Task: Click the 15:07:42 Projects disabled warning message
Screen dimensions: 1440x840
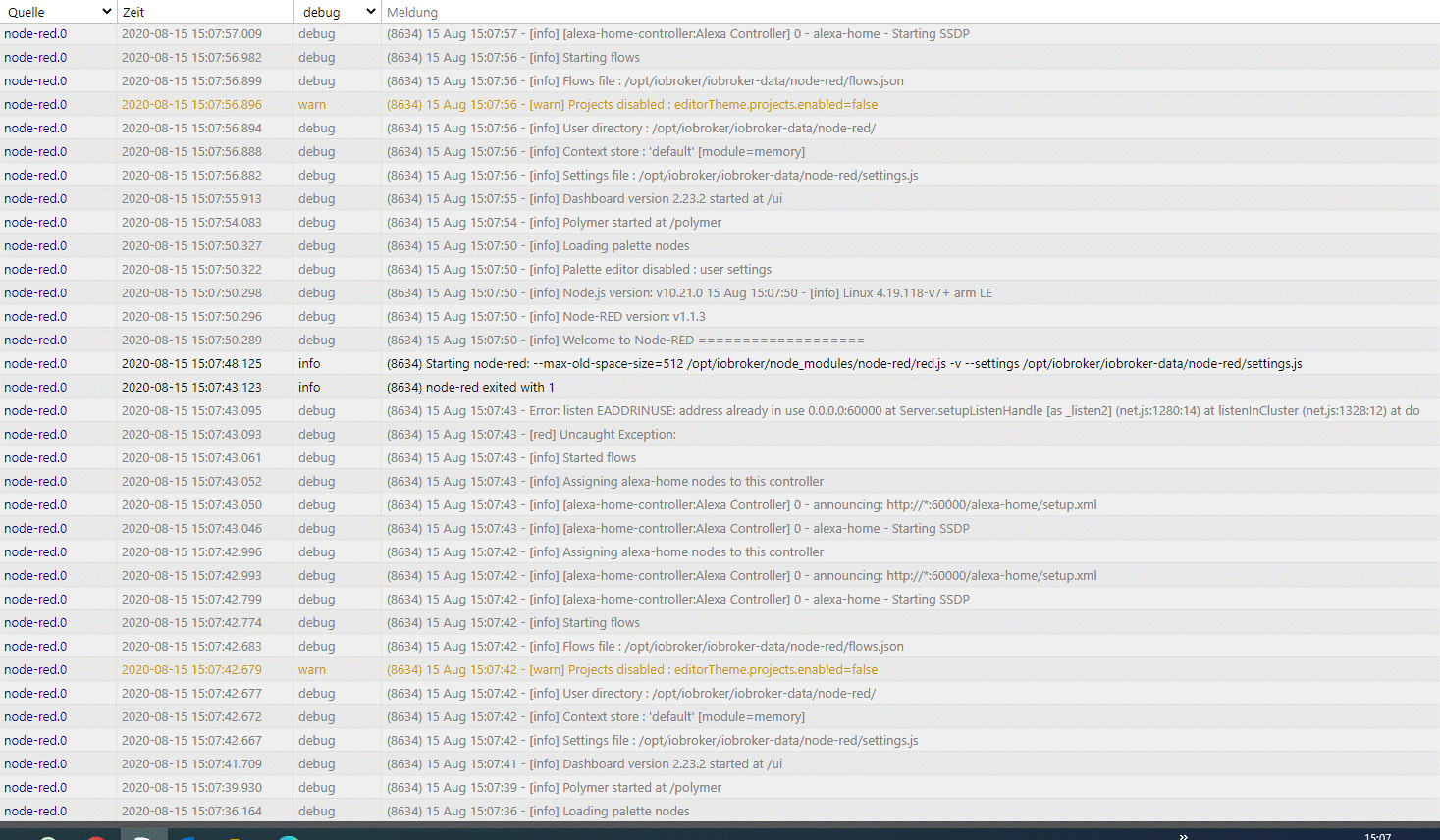Action: click(x=632, y=670)
